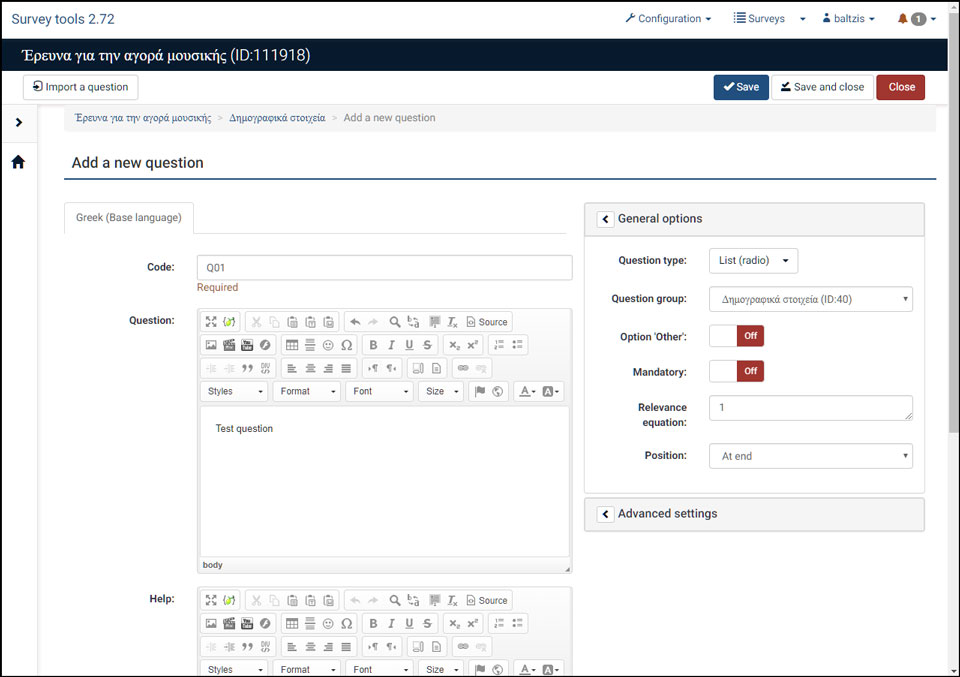Viewport: 960px width, 677px height.
Task: Insert YouTube video in Question editor
Action: click(247, 345)
